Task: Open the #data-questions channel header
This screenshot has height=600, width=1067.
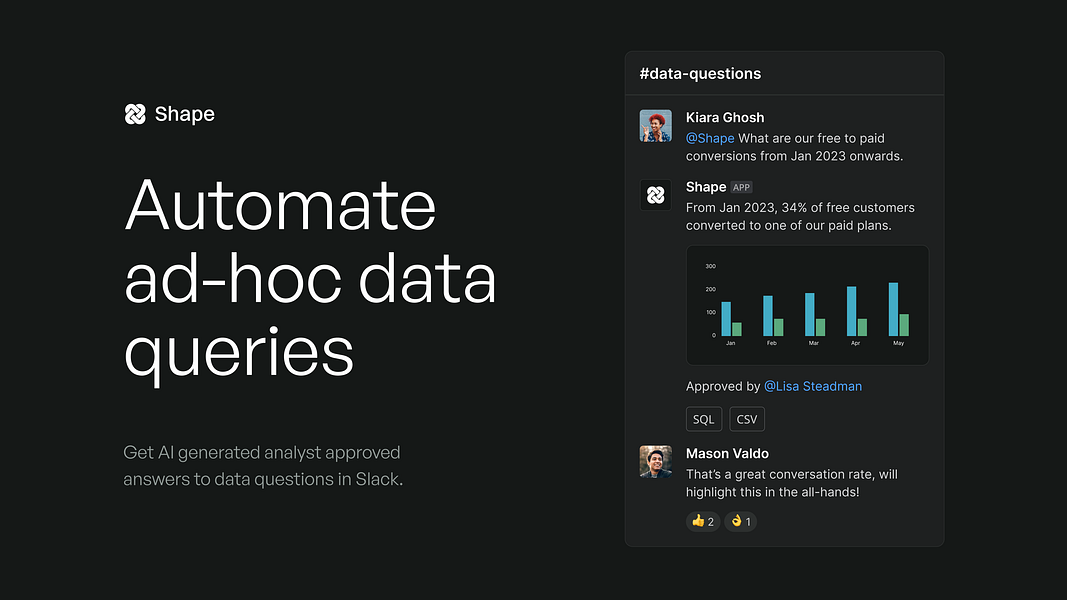Action: (700, 73)
